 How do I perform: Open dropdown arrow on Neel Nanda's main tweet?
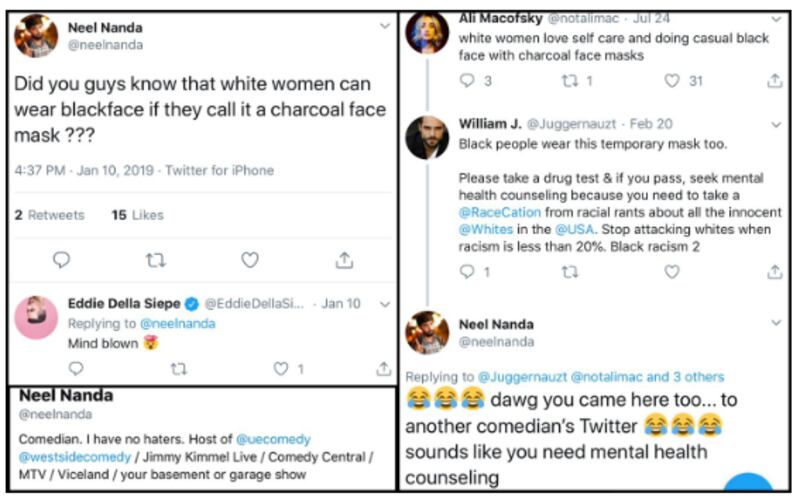[x=385, y=27]
